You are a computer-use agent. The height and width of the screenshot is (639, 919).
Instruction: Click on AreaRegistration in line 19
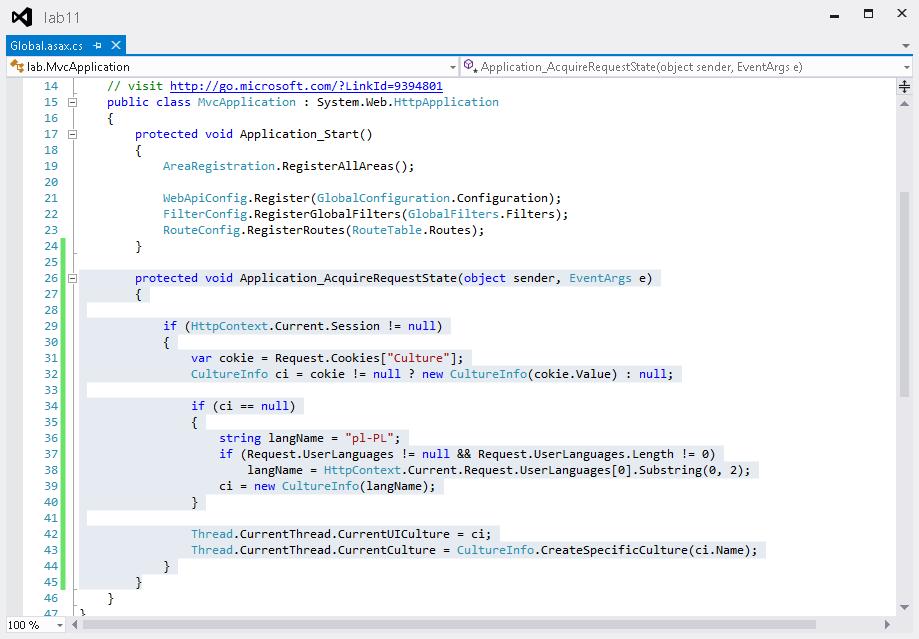coord(219,166)
